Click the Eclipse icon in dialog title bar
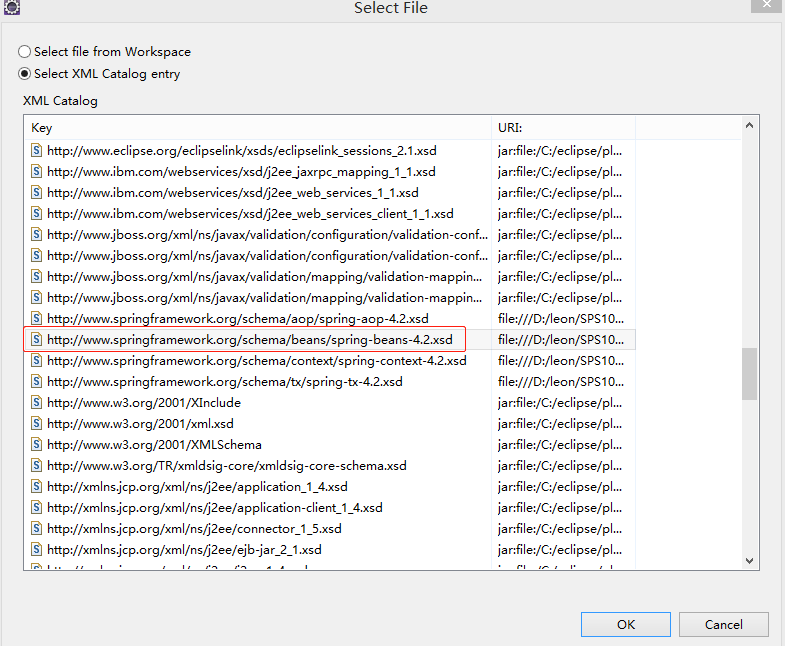Viewport: 785px width, 646px height. [x=12, y=7]
